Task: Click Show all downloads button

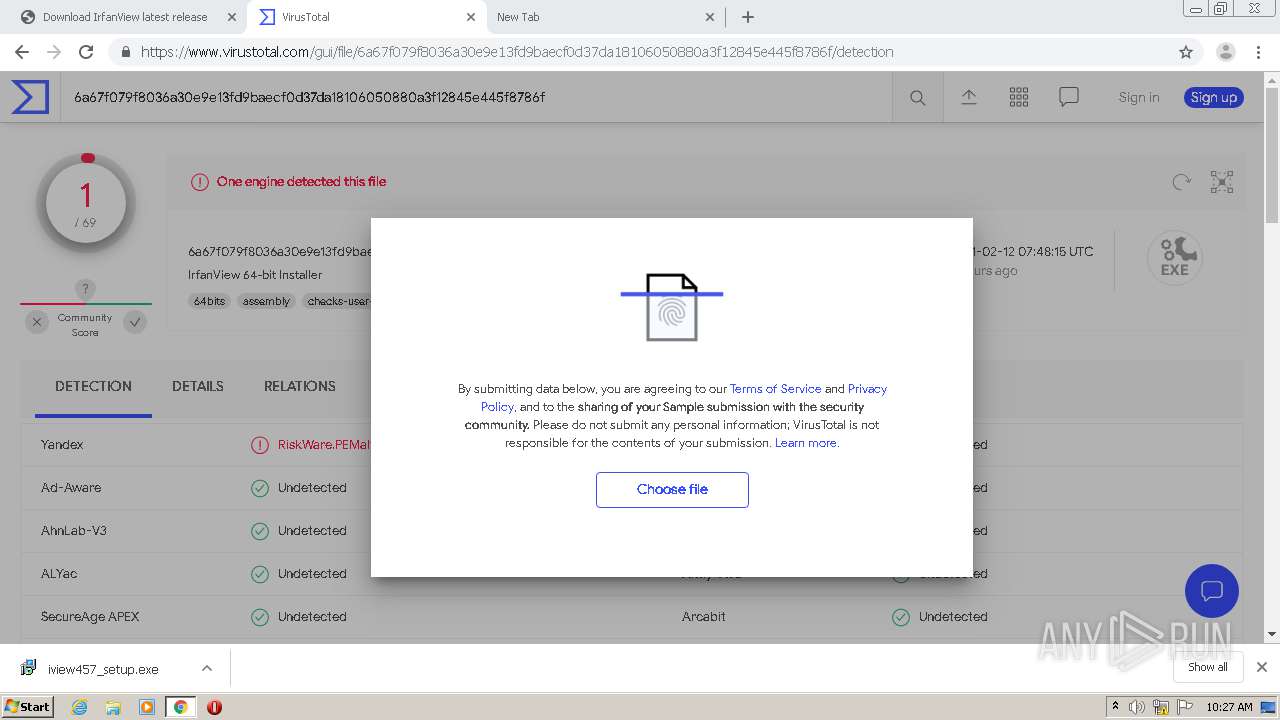Action: 1208,667
